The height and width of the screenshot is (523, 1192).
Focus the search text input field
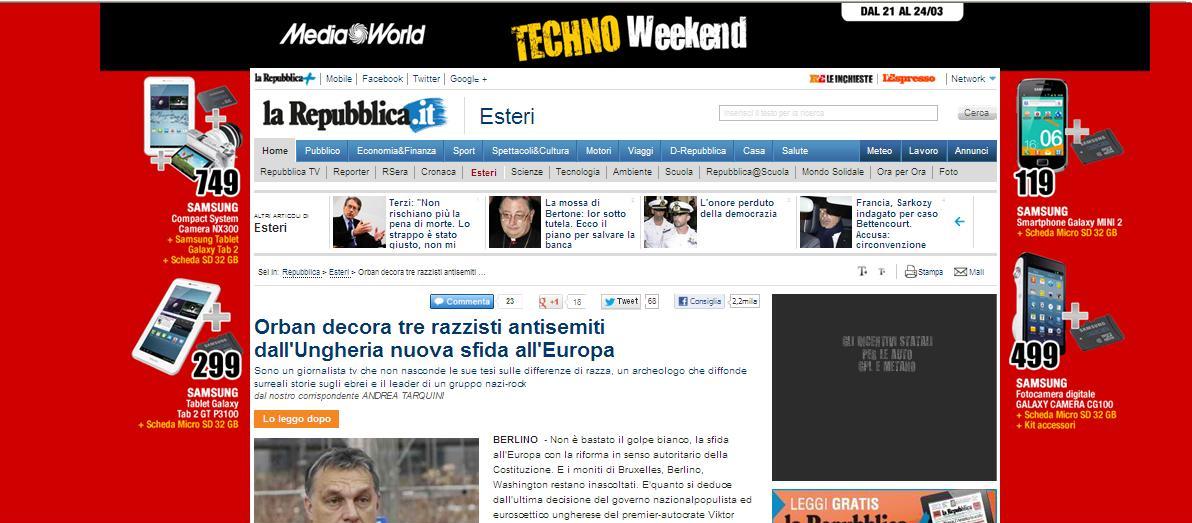click(x=828, y=113)
